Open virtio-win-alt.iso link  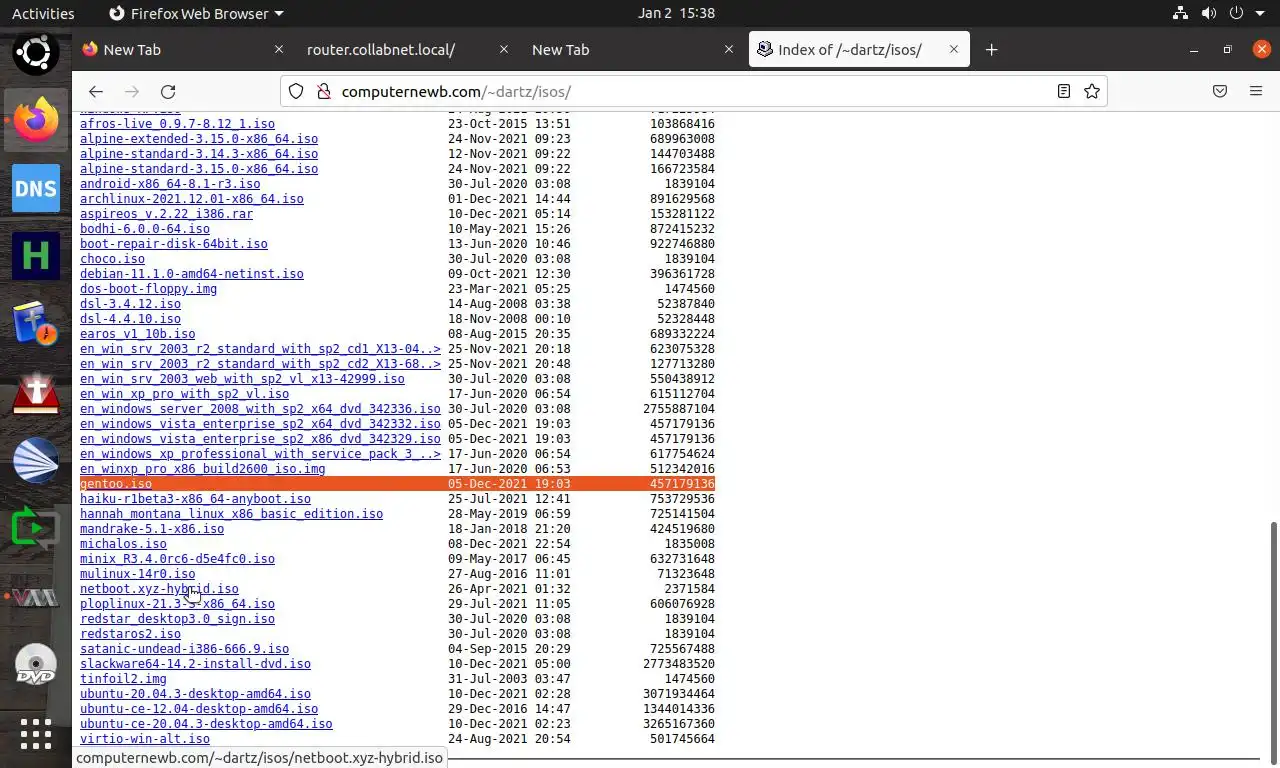(145, 739)
